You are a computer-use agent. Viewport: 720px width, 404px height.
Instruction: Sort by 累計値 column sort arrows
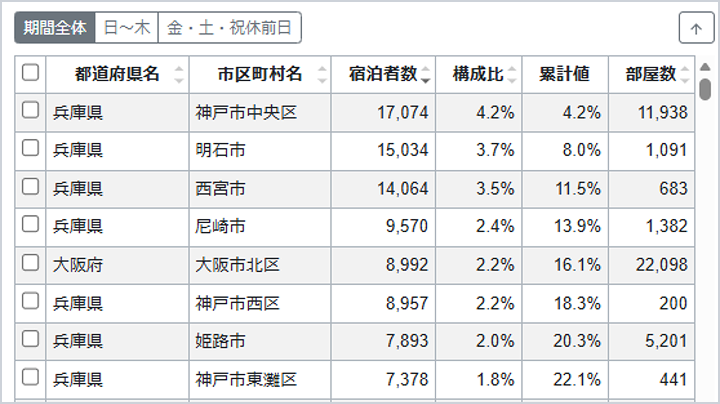tap(598, 75)
